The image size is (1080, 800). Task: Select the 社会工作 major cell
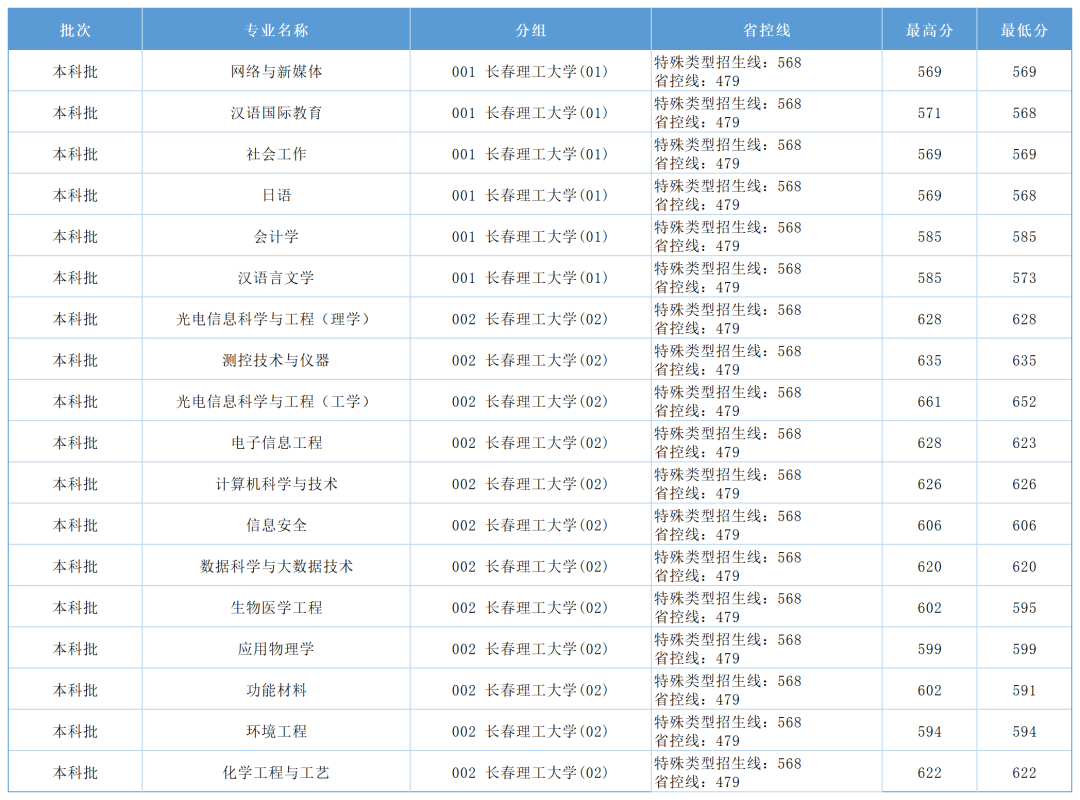pyautogui.click(x=276, y=154)
